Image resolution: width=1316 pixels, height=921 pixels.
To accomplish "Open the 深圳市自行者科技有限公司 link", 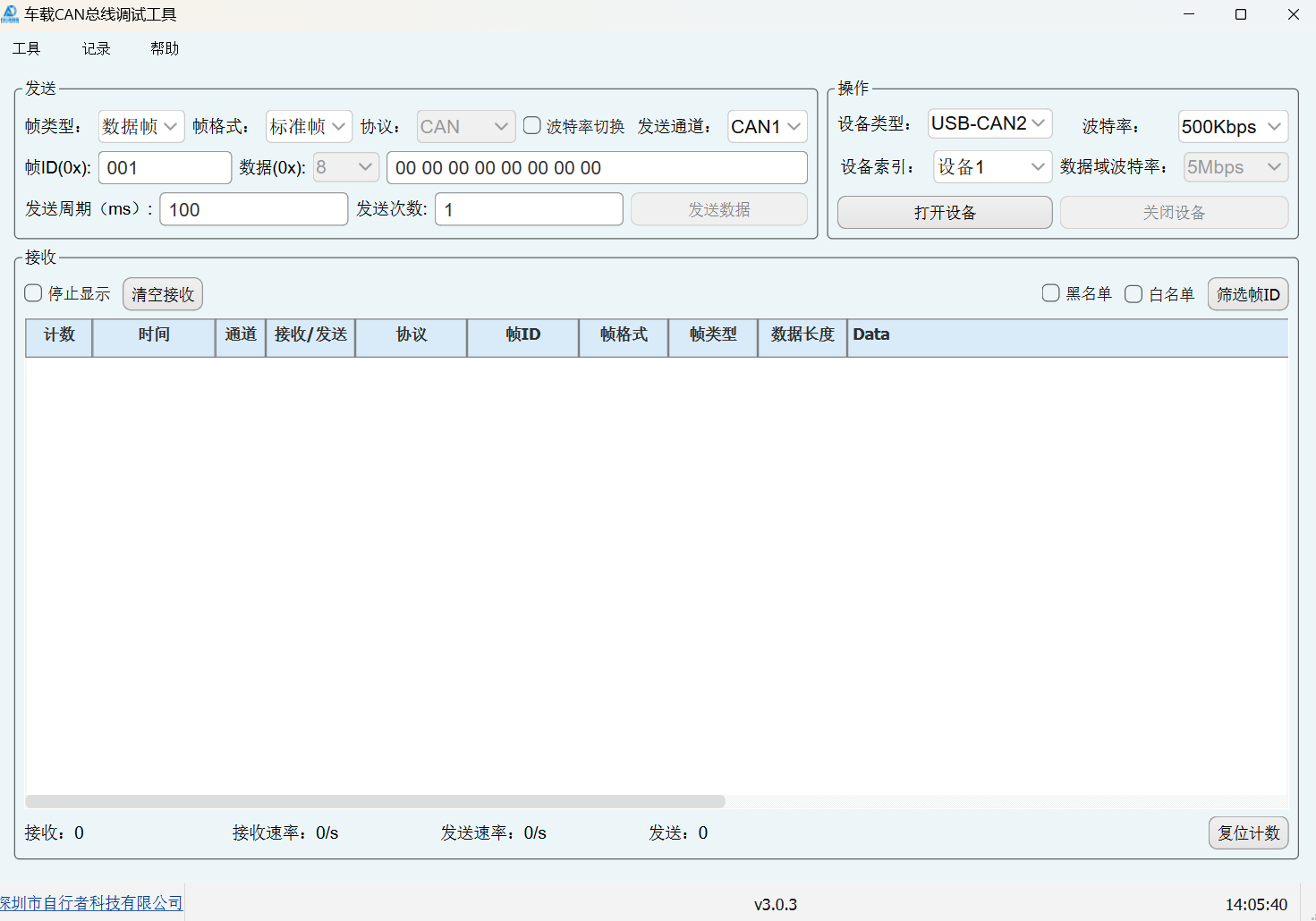I will 91,903.
